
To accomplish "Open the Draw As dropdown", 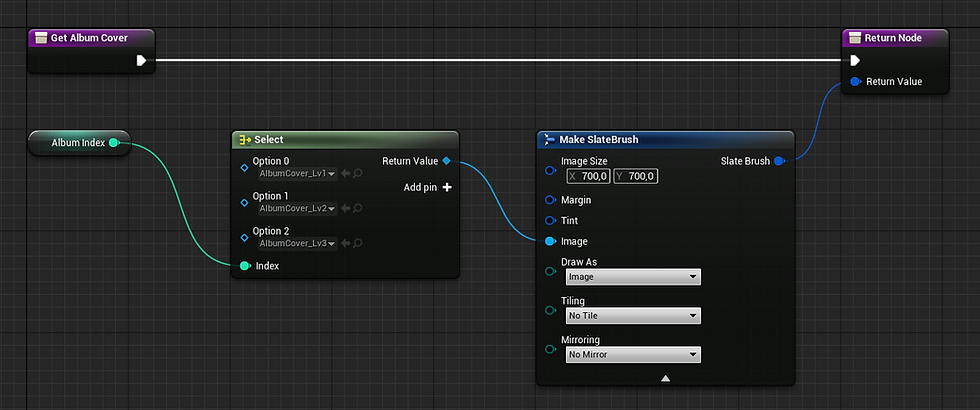I will [x=632, y=277].
